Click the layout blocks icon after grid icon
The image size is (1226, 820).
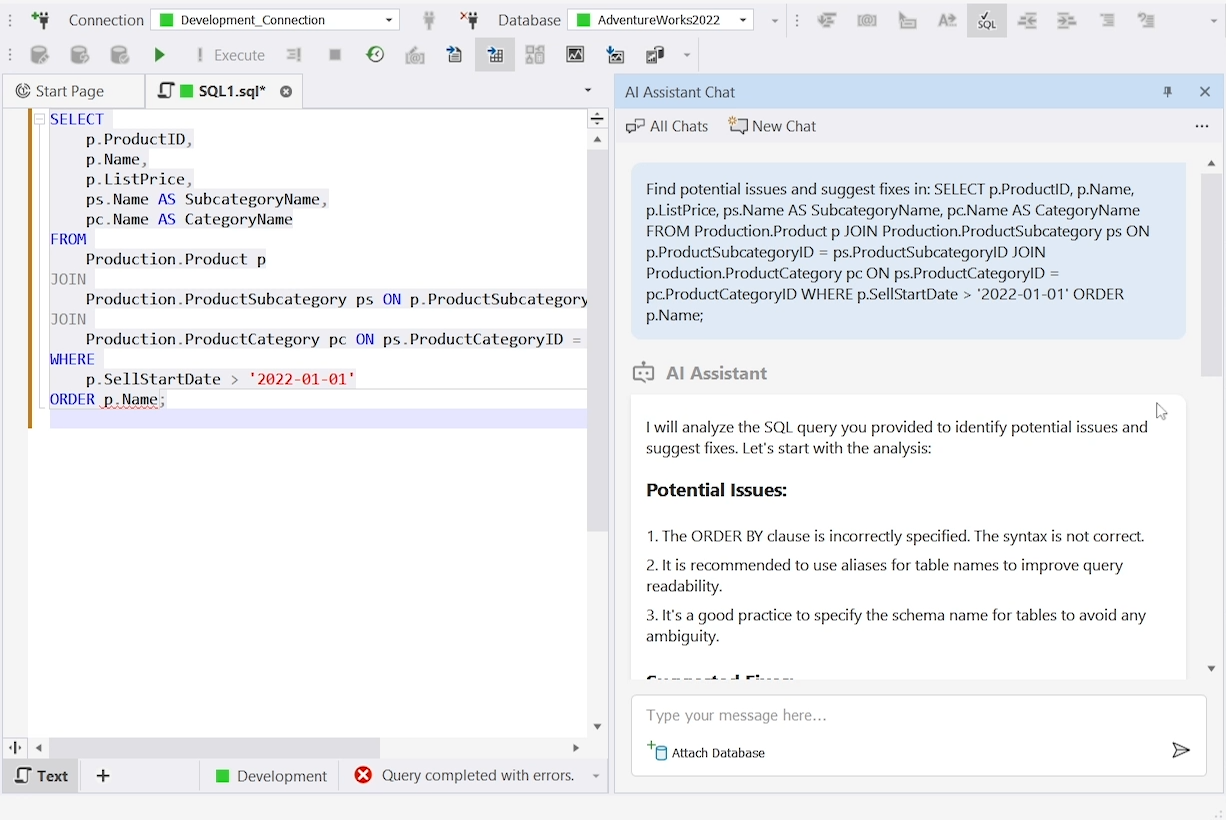click(x=535, y=55)
